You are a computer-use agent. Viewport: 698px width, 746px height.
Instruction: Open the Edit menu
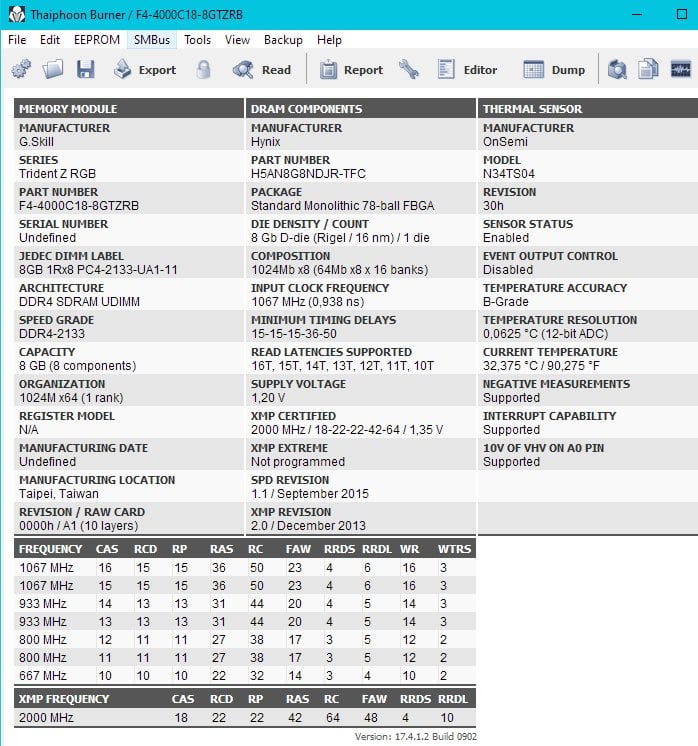tap(50, 40)
